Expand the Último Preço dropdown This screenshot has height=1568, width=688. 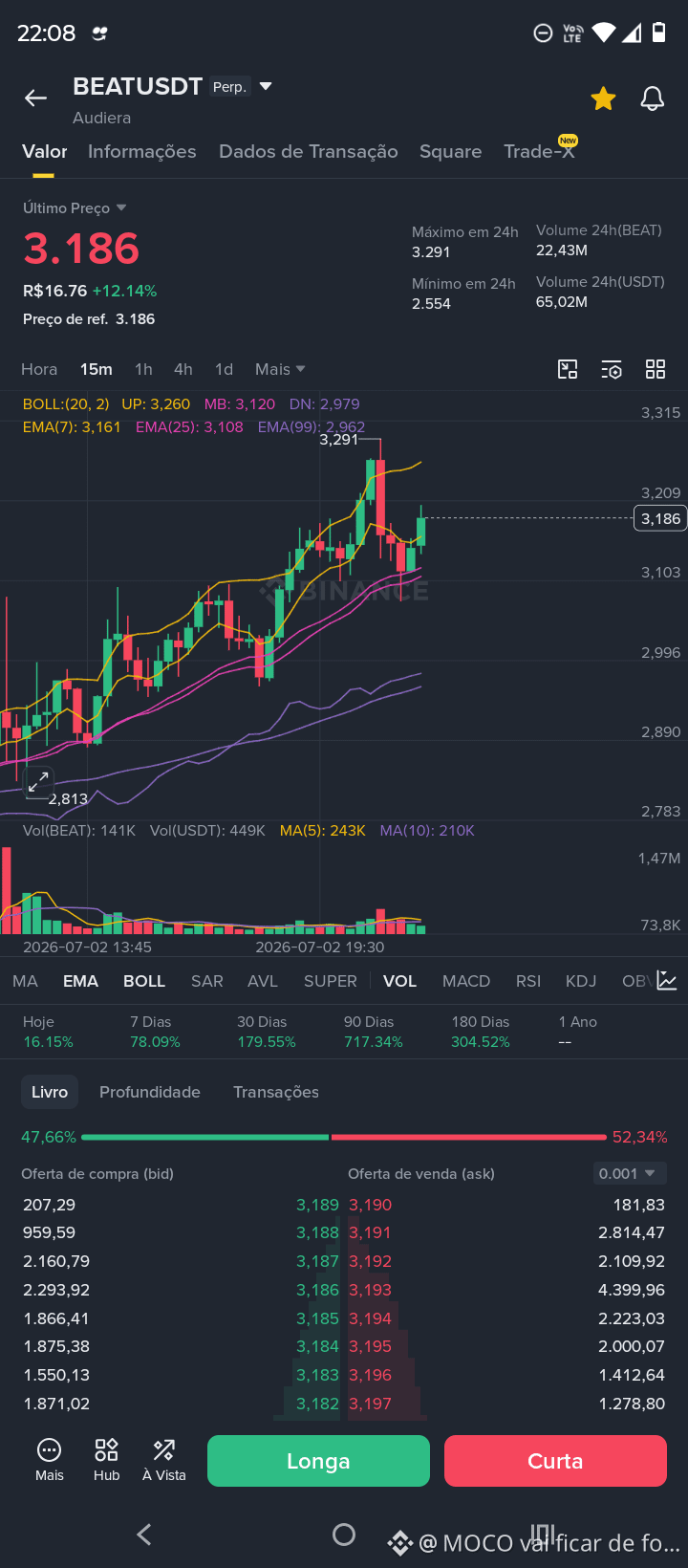(121, 207)
